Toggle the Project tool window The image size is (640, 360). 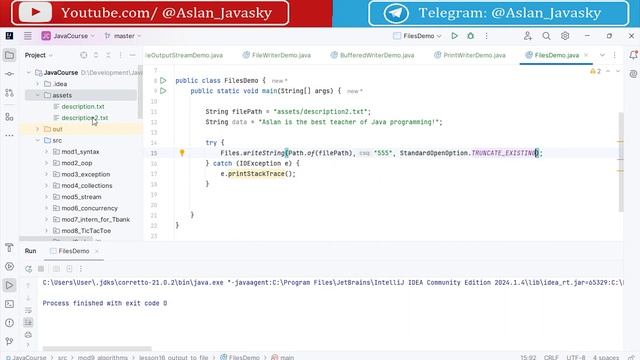tap(9, 55)
